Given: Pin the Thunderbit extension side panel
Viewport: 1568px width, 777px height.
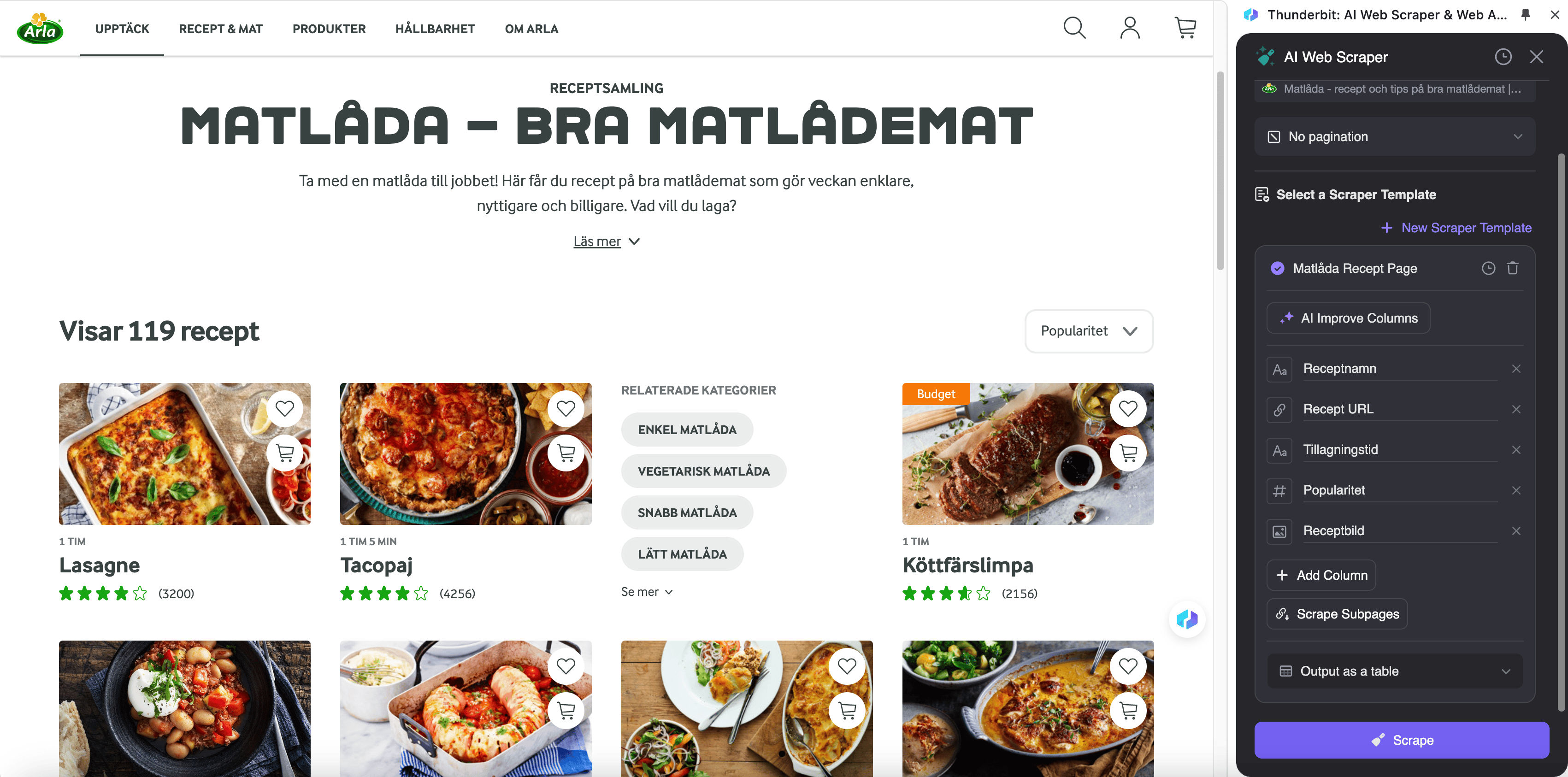Looking at the screenshot, I should (1526, 15).
